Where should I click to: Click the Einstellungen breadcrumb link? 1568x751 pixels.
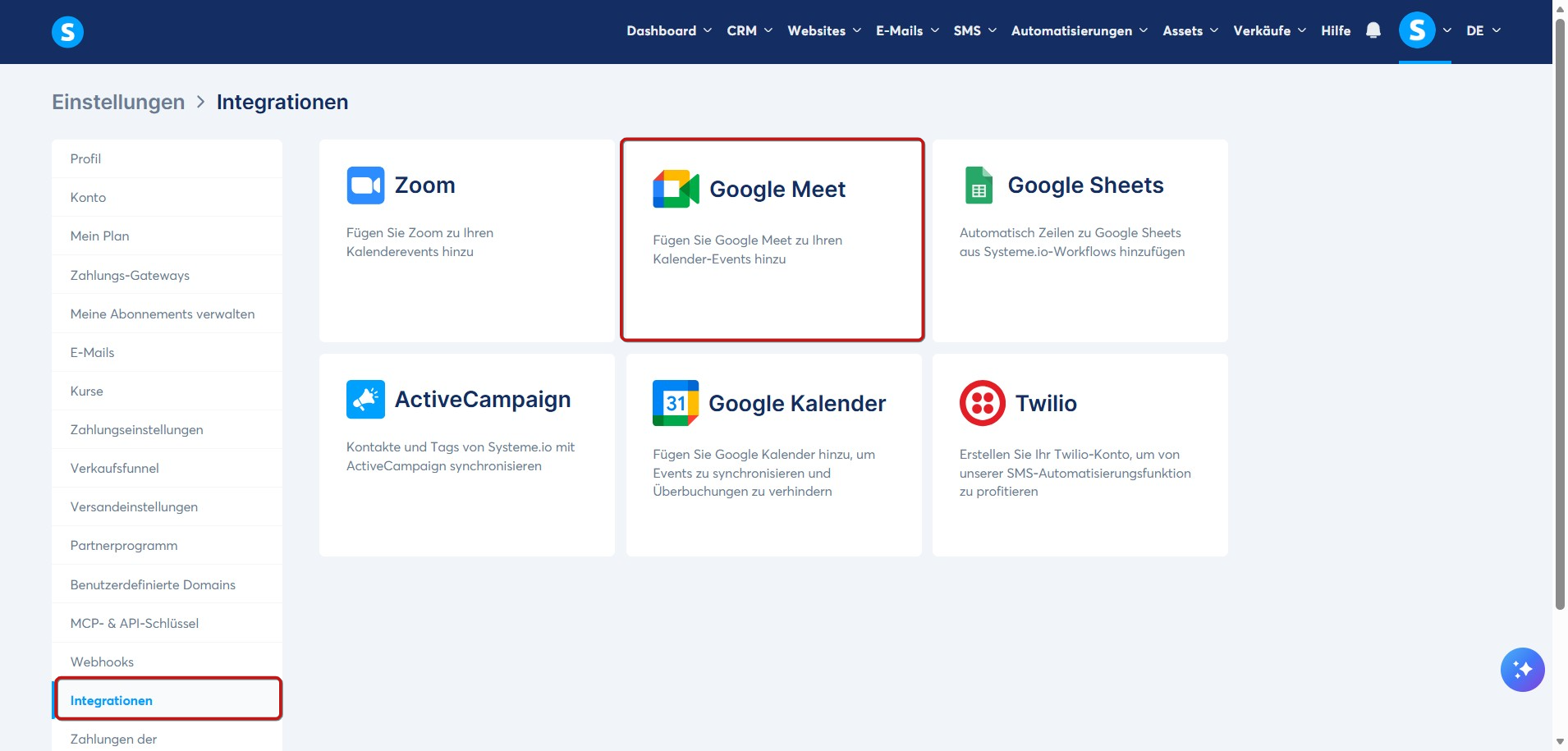pos(118,102)
